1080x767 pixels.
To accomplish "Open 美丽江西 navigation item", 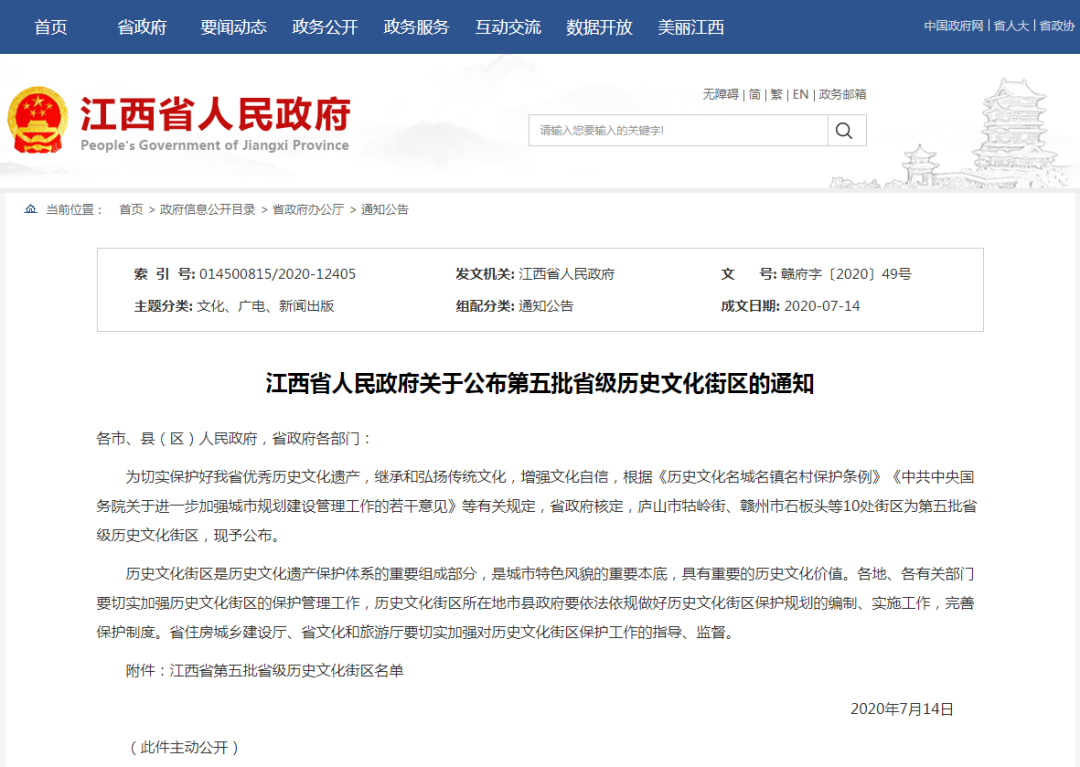I will click(691, 27).
